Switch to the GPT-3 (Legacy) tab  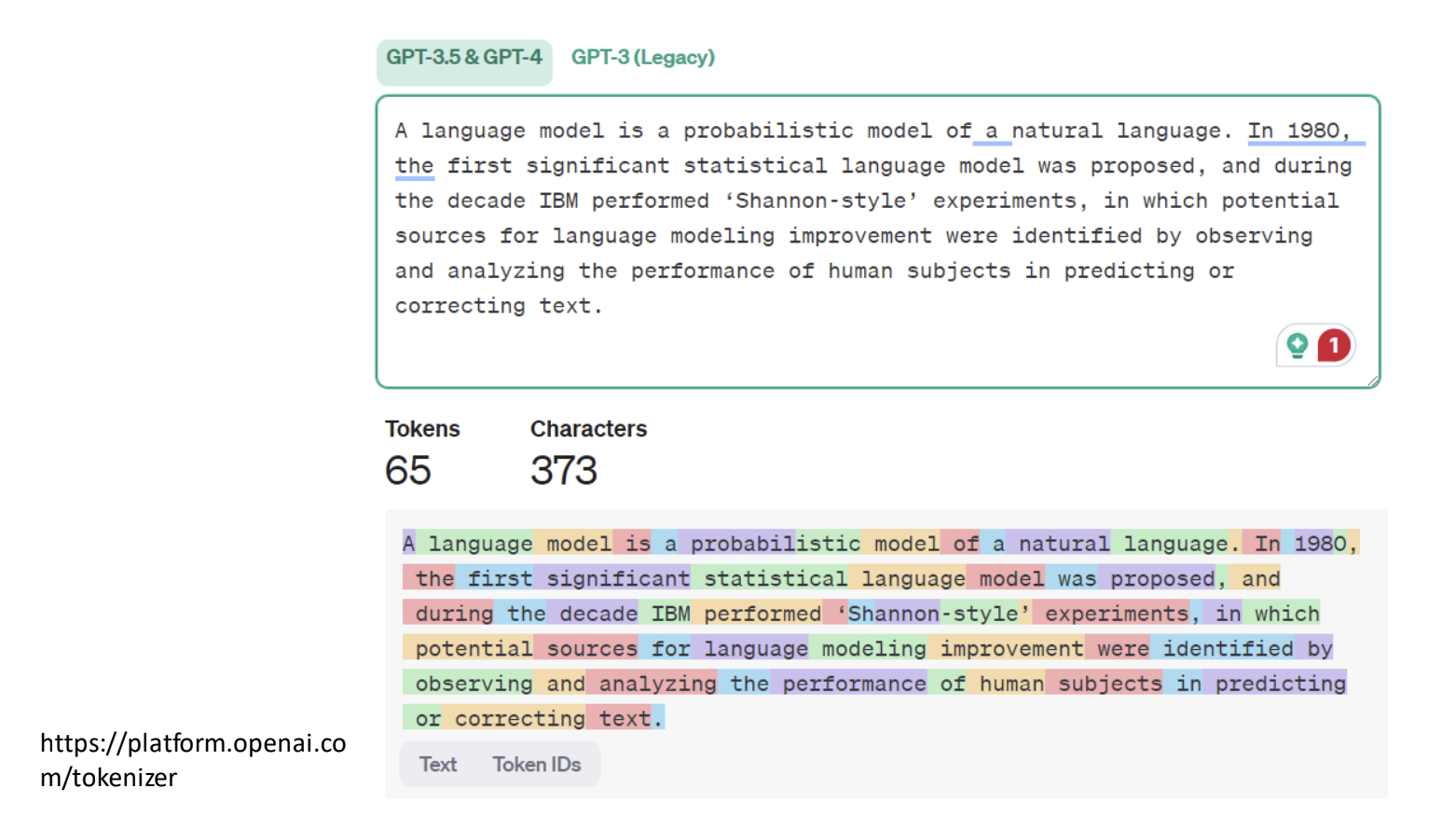[x=642, y=58]
